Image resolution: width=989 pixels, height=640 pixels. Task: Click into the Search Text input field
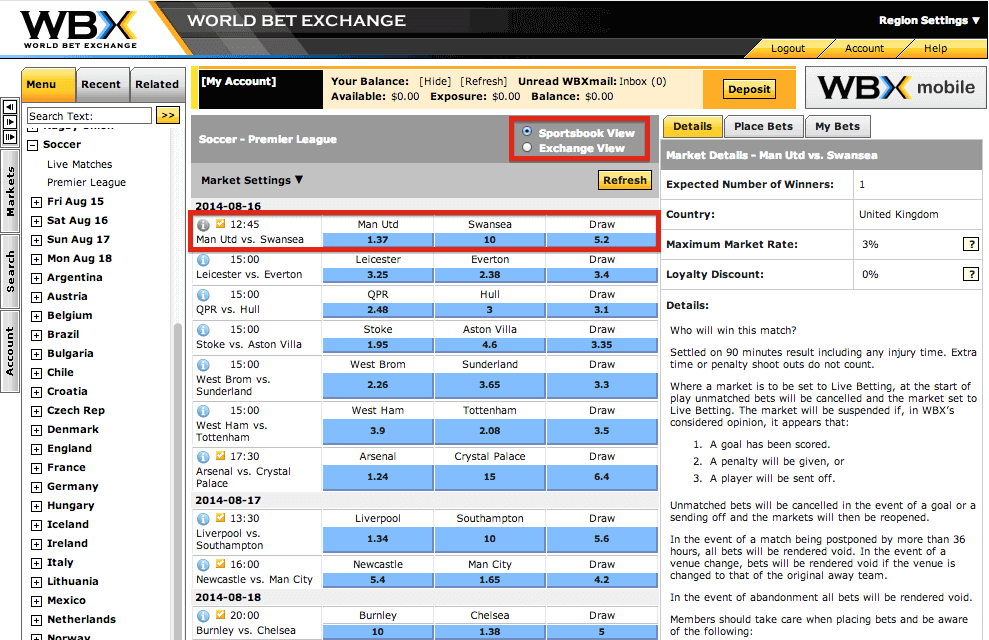[x=89, y=116]
